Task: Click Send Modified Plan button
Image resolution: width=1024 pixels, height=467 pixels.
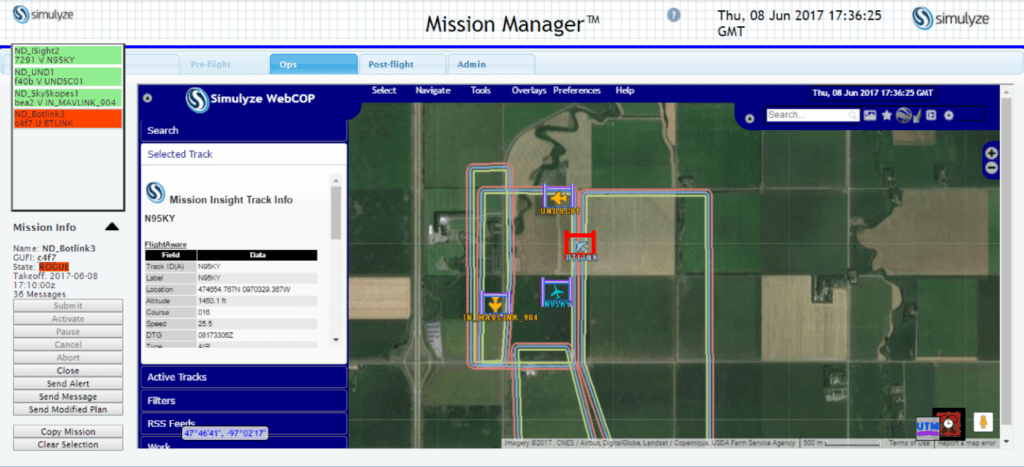Action: pyautogui.click(x=68, y=410)
